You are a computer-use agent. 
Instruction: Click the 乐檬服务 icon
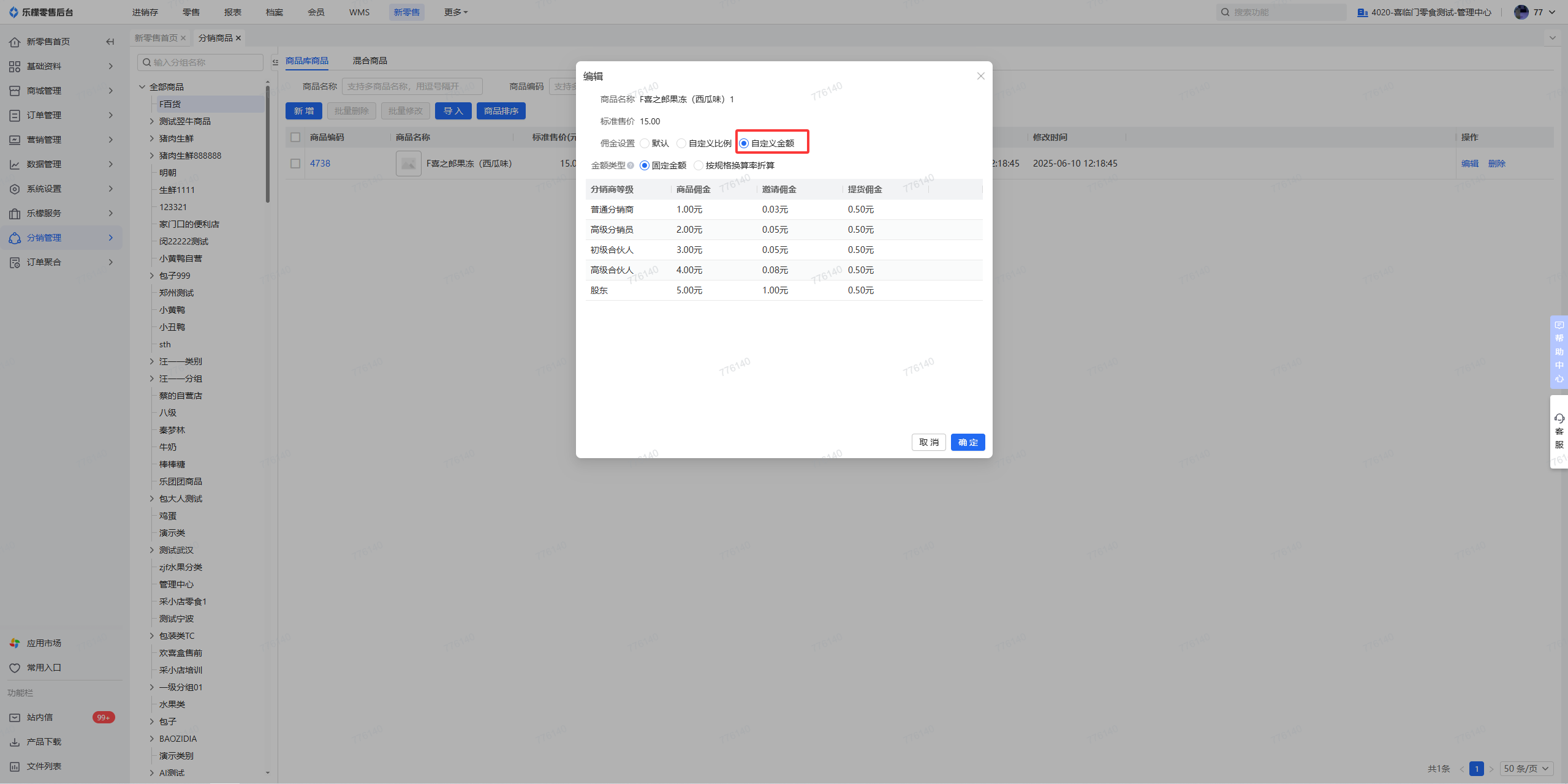pyautogui.click(x=15, y=213)
